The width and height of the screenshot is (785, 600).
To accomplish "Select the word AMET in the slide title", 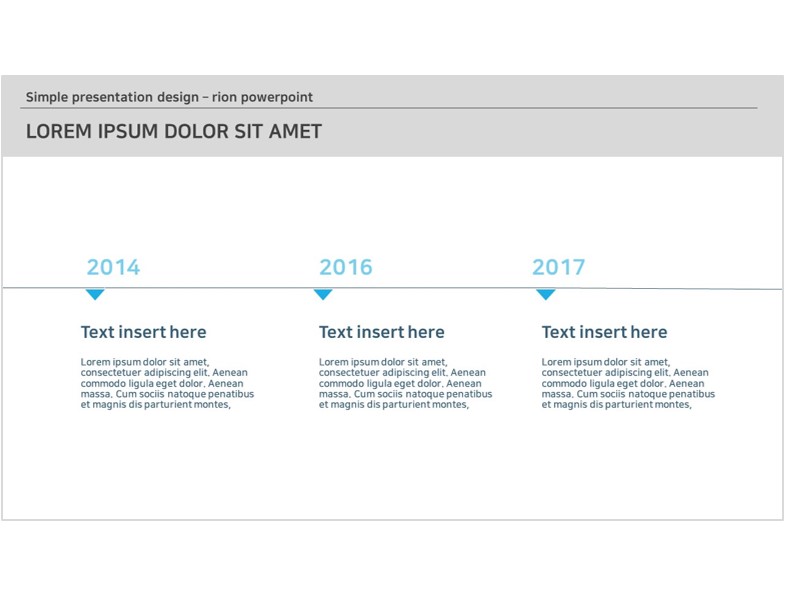I will (x=295, y=131).
